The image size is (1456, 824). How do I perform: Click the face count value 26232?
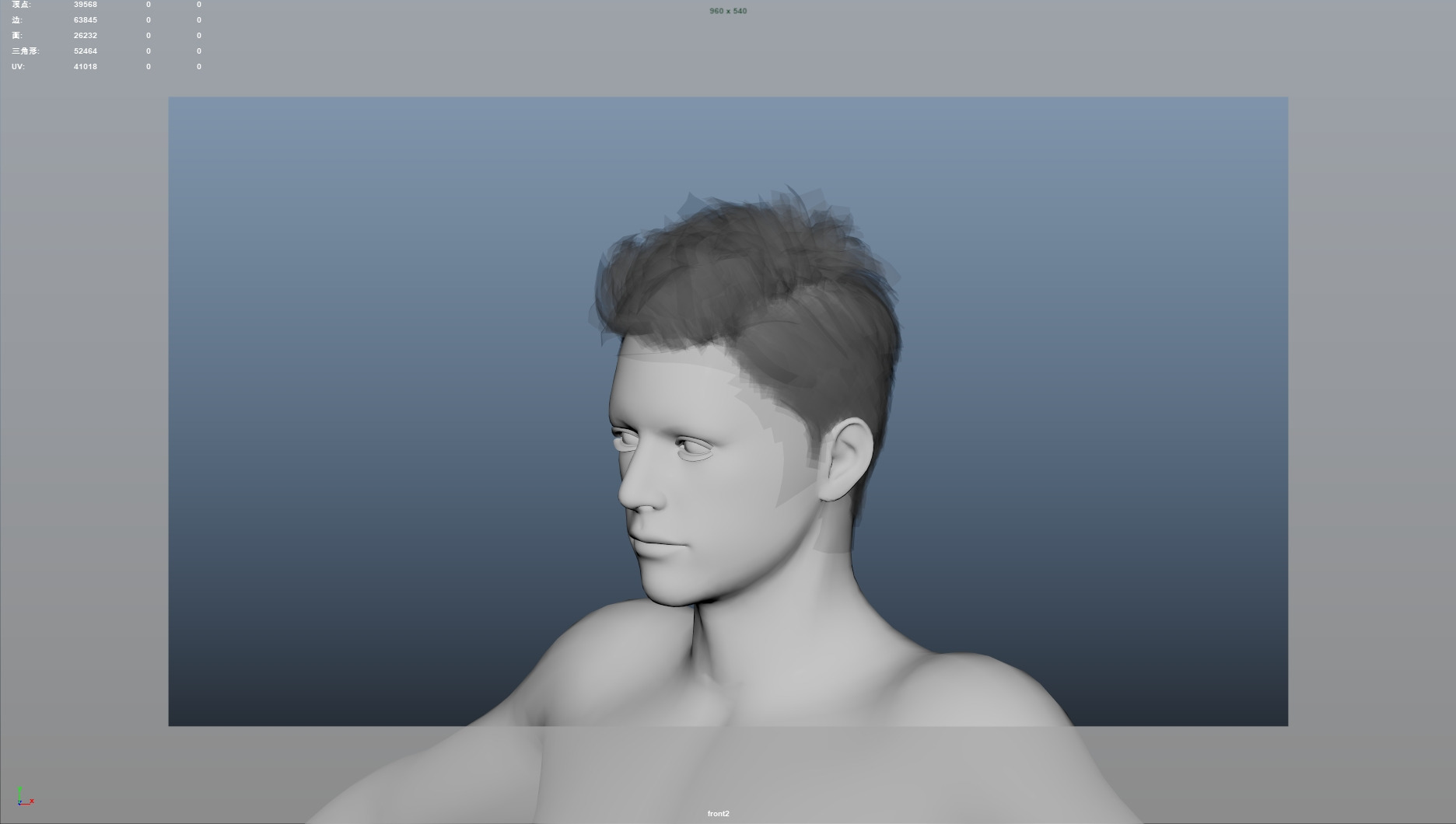86,36
